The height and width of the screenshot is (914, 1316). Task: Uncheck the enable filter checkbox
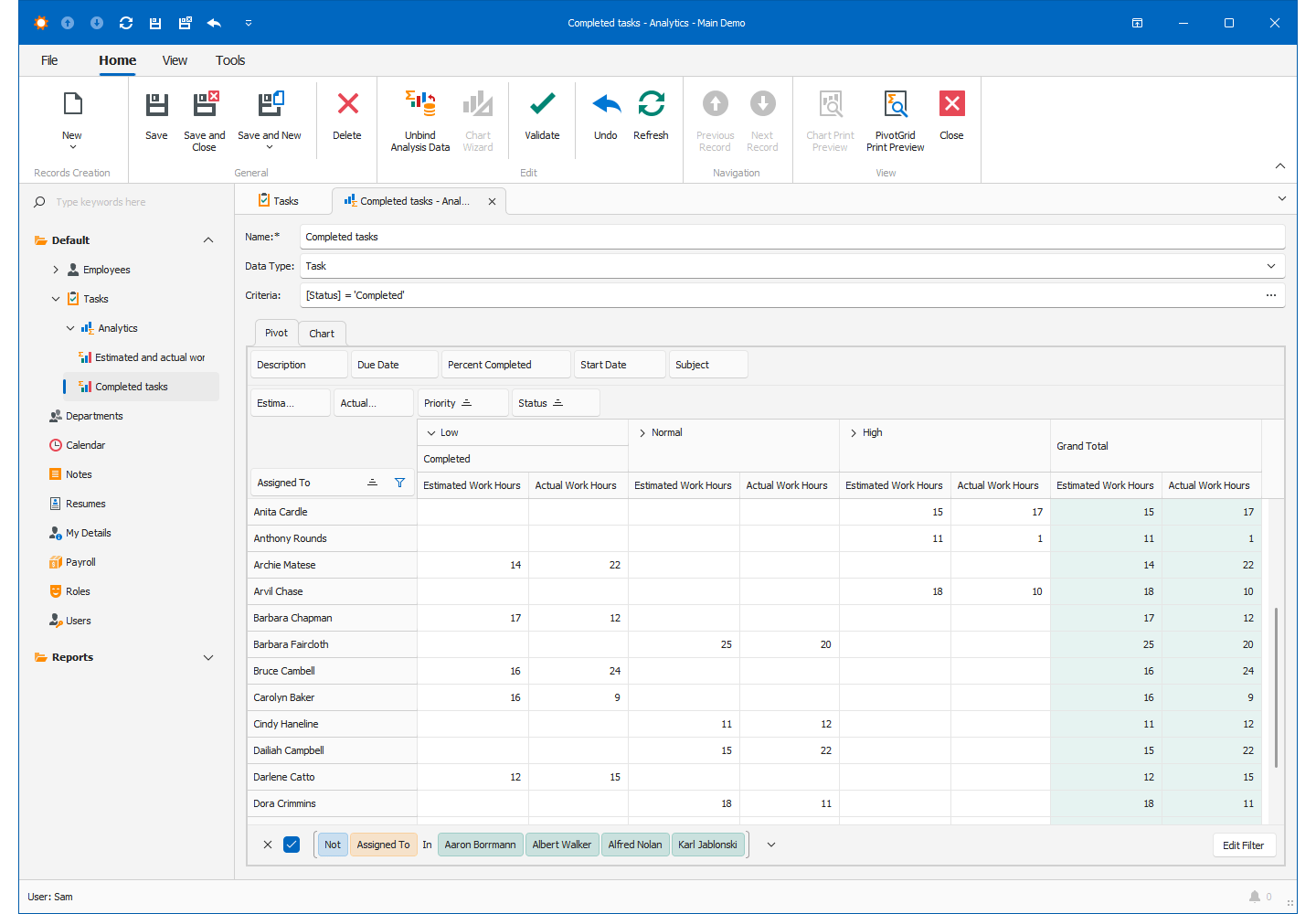292,845
